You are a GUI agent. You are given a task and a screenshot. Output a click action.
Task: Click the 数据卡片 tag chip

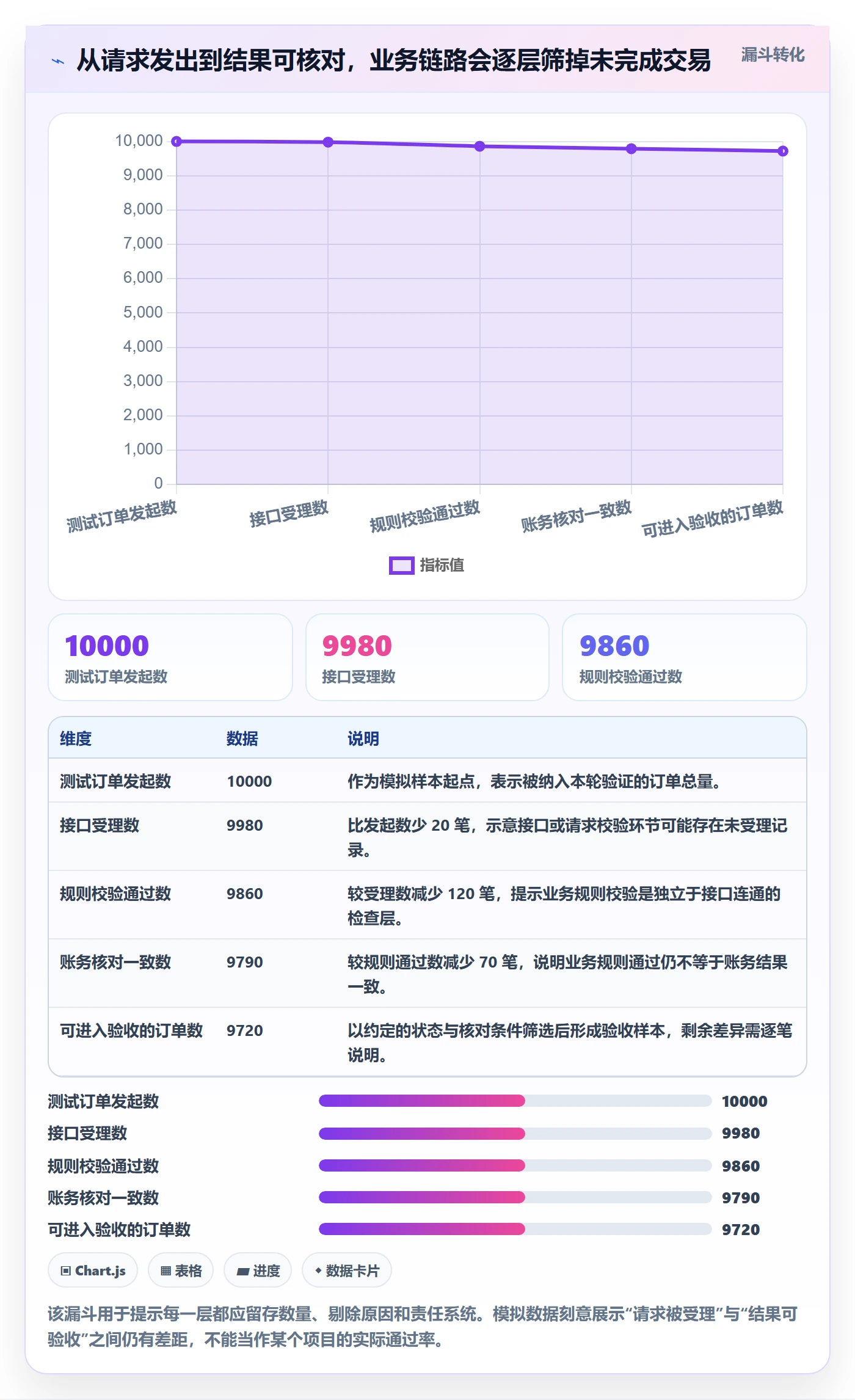point(347,1271)
